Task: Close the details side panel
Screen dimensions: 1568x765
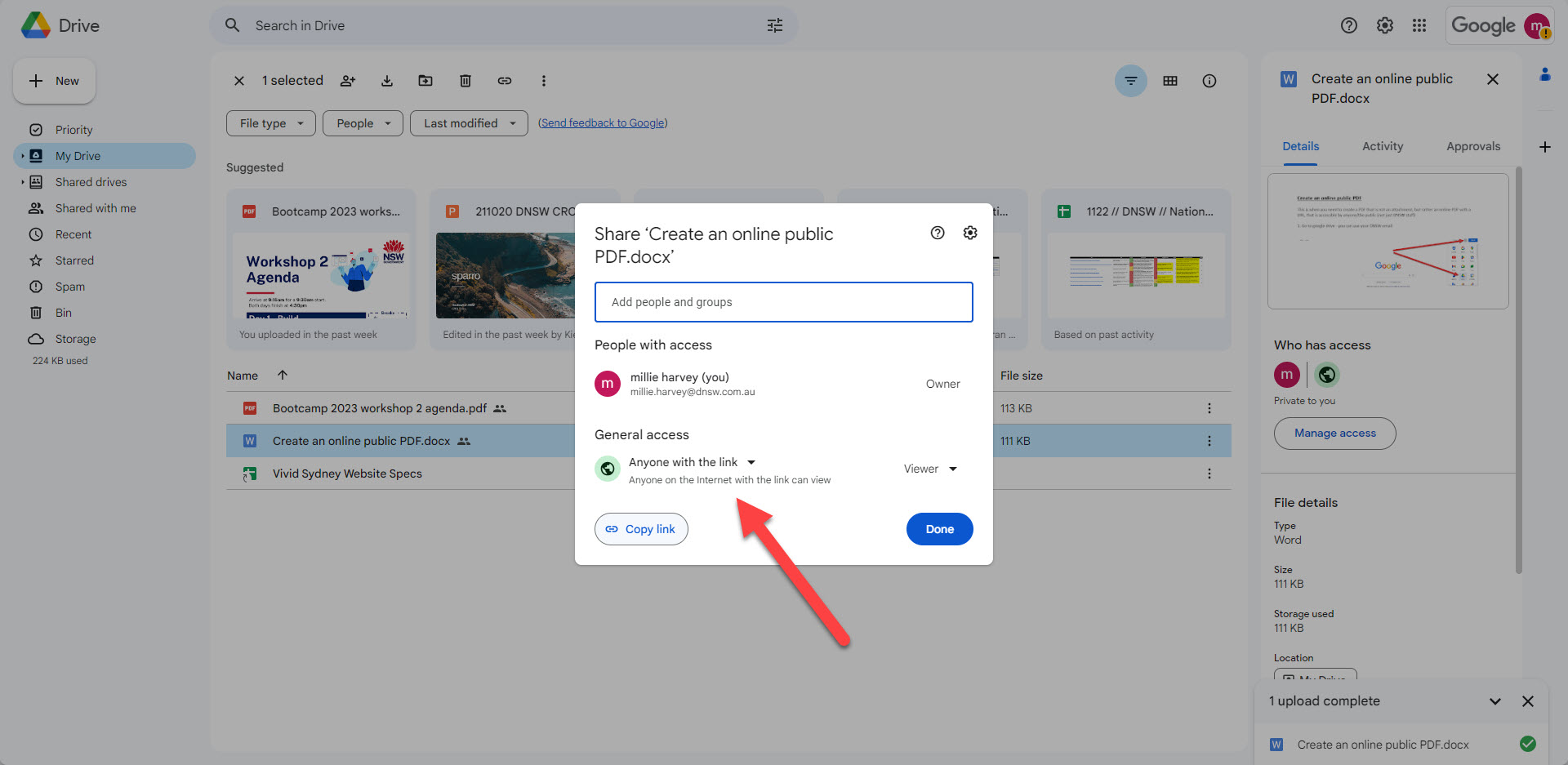Action: [x=1493, y=79]
